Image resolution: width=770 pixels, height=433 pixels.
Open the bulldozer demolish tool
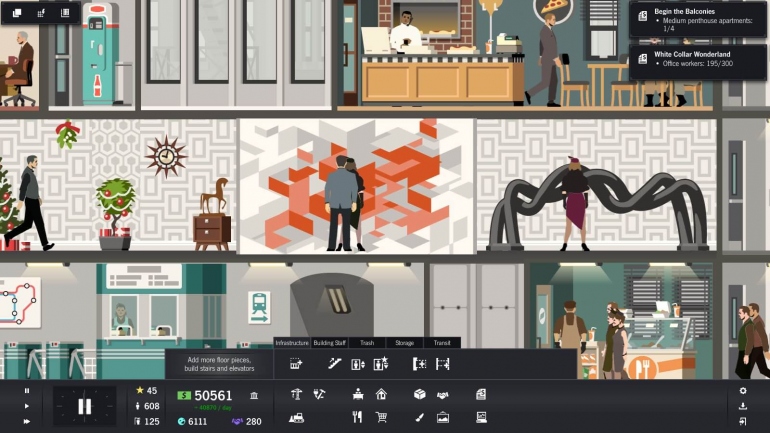296,417
